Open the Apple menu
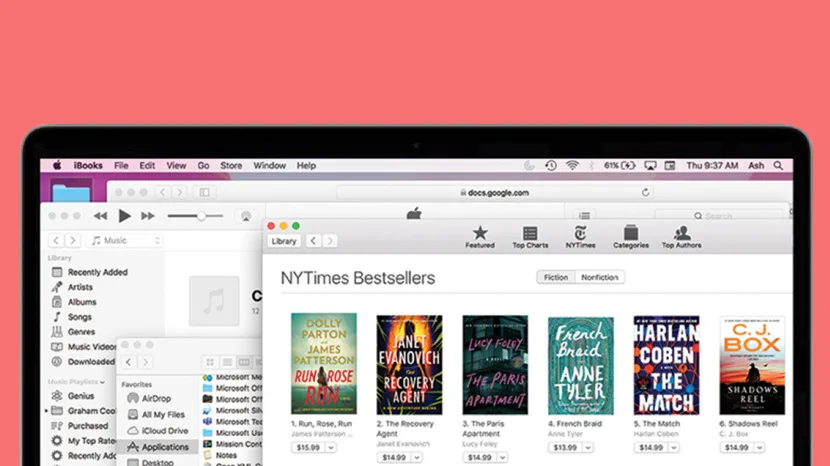 [57, 165]
